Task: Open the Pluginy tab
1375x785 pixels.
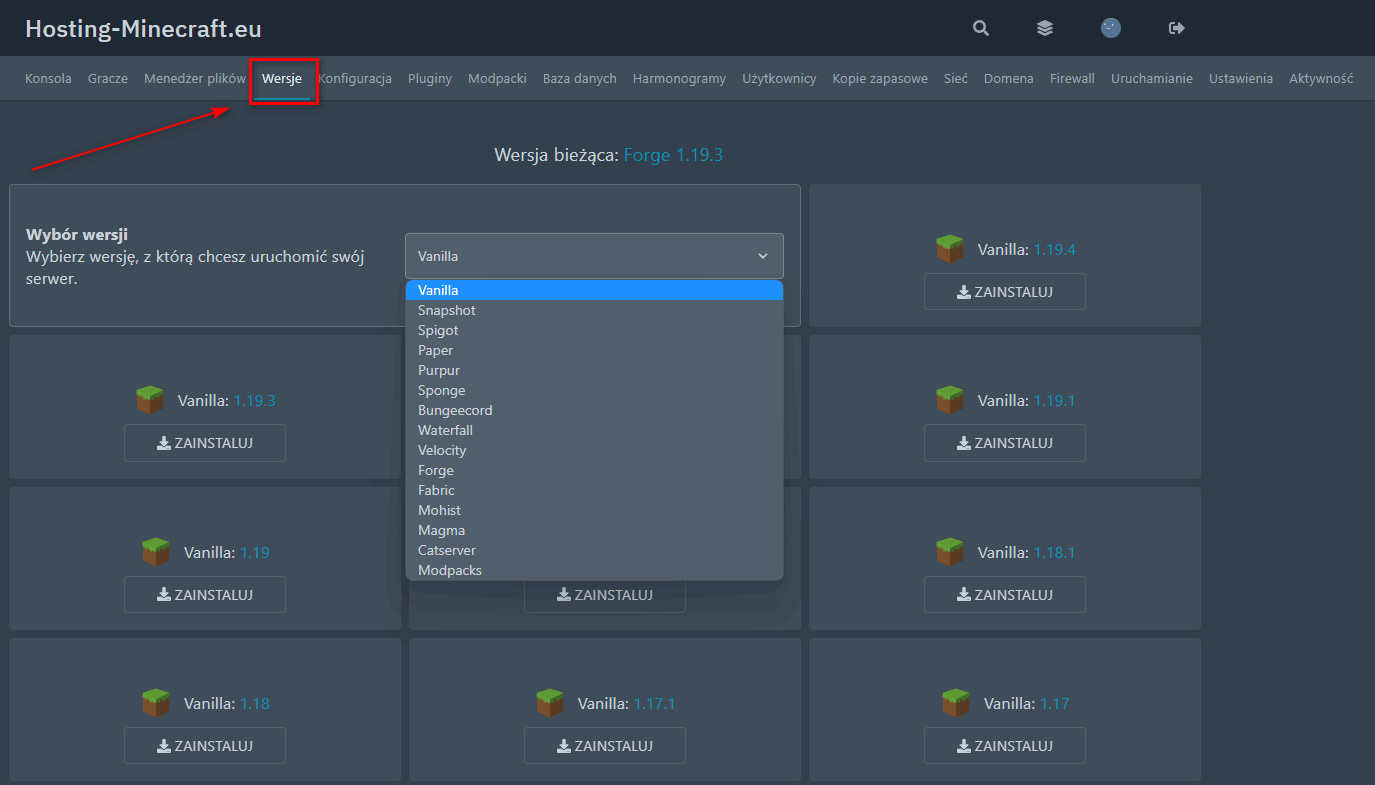Action: [x=430, y=78]
